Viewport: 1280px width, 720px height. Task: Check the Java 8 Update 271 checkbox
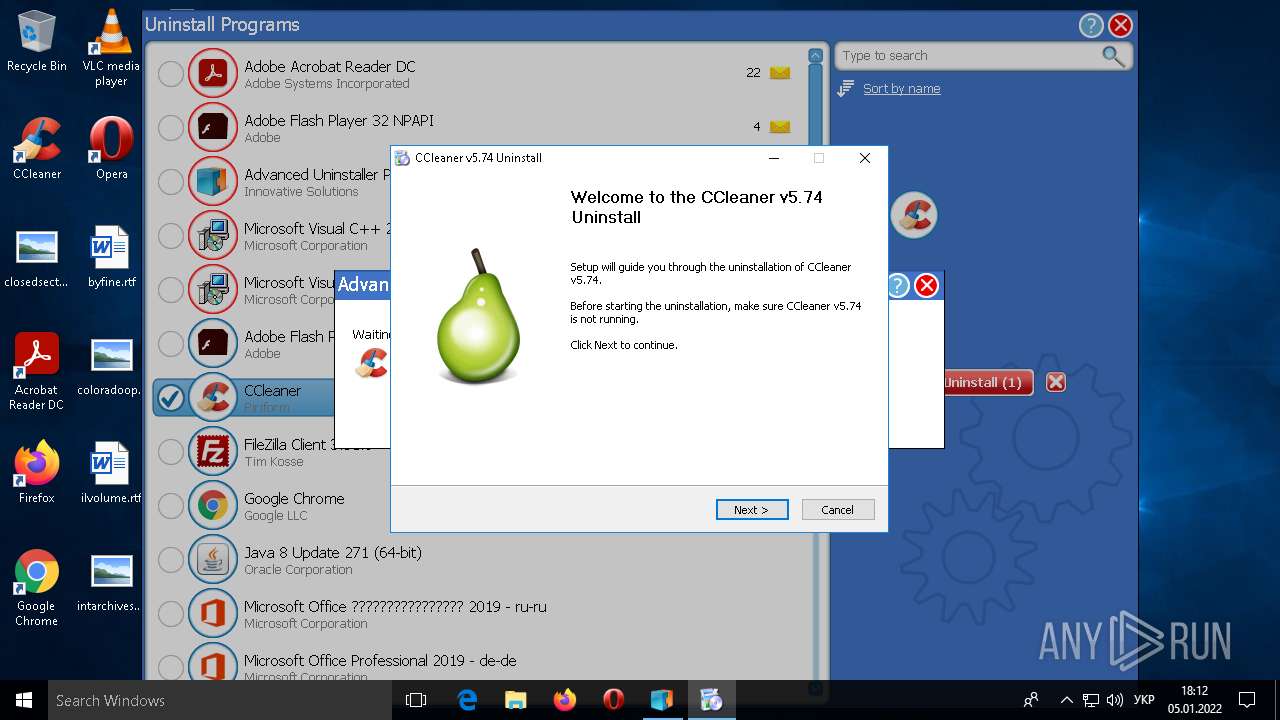(171, 560)
